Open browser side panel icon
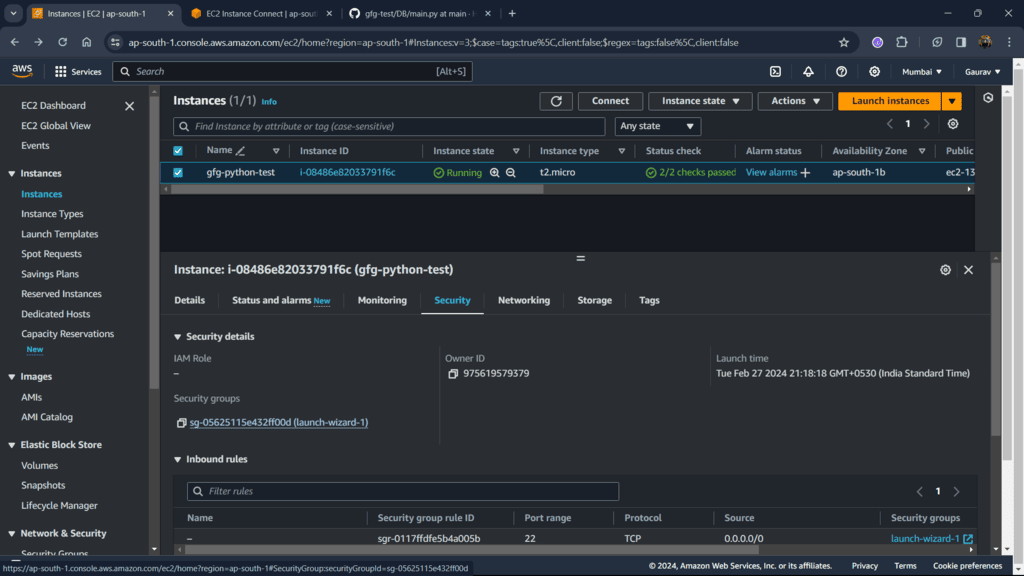1024x576 pixels. point(961,42)
